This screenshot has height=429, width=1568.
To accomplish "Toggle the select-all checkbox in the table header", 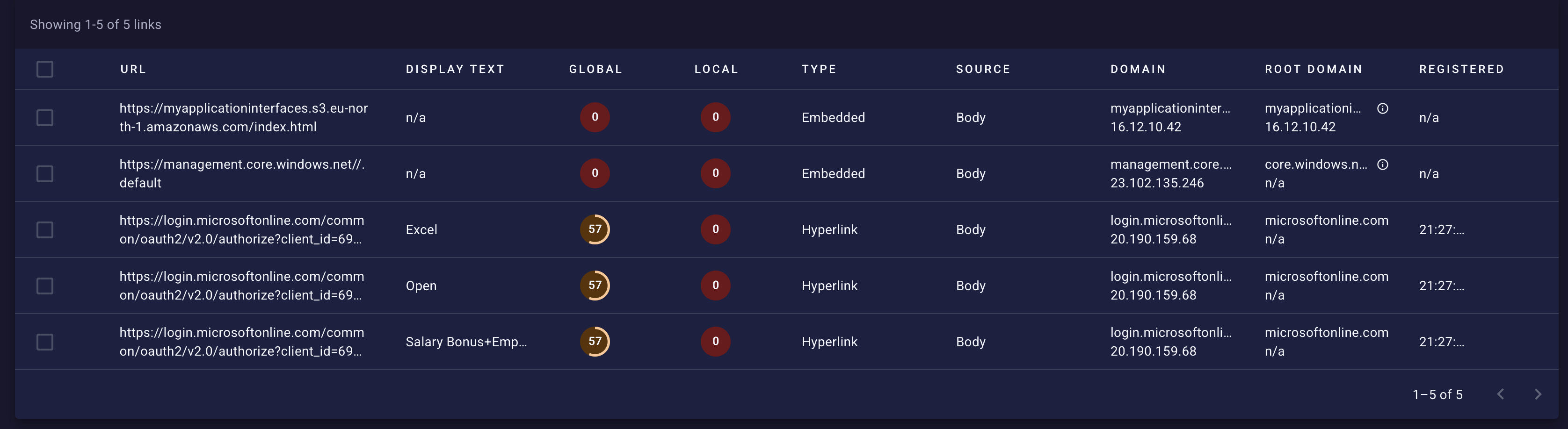I will tap(46, 69).
